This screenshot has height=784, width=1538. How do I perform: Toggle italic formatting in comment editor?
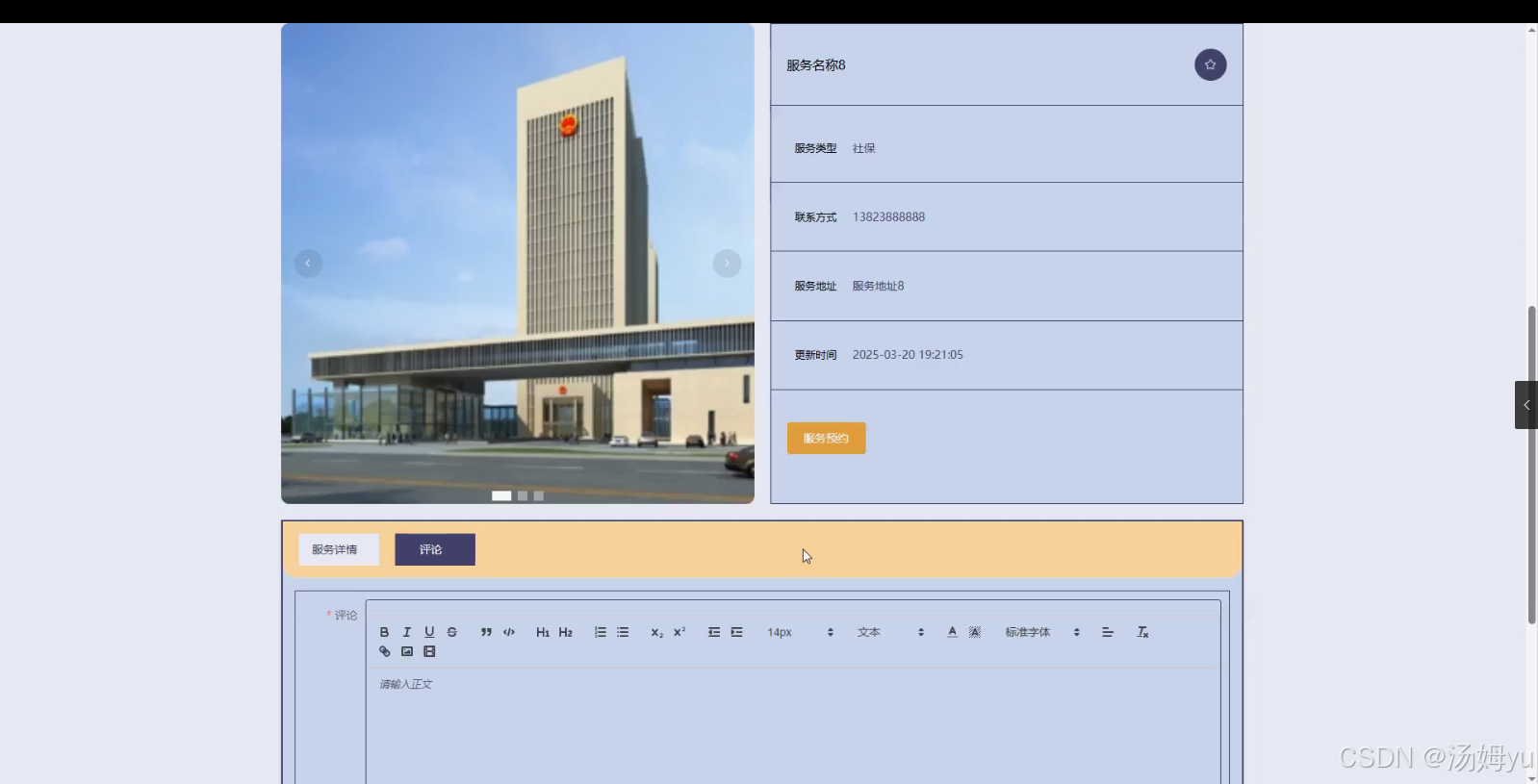coord(407,632)
